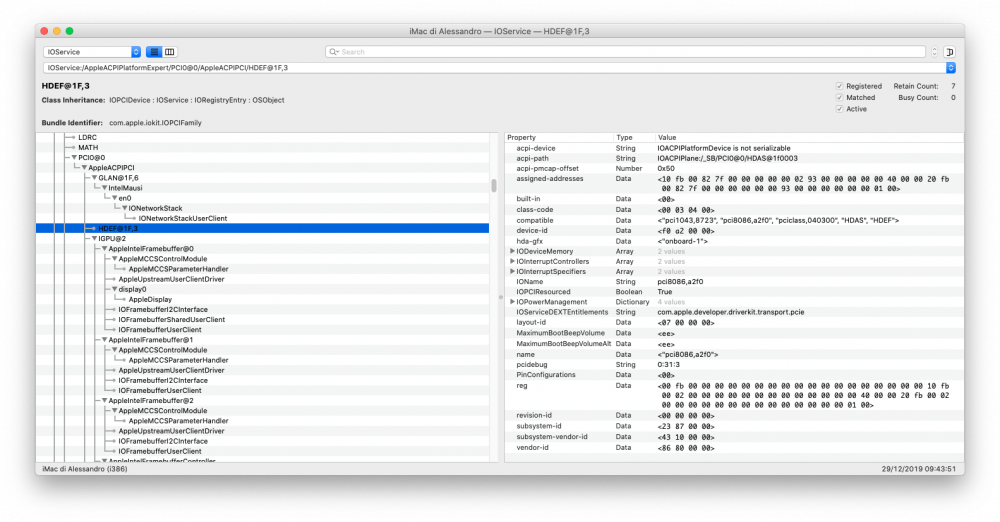This screenshot has width=1000, height=522.
Task: Open the registry path dropdown arrow
Action: coord(950,68)
